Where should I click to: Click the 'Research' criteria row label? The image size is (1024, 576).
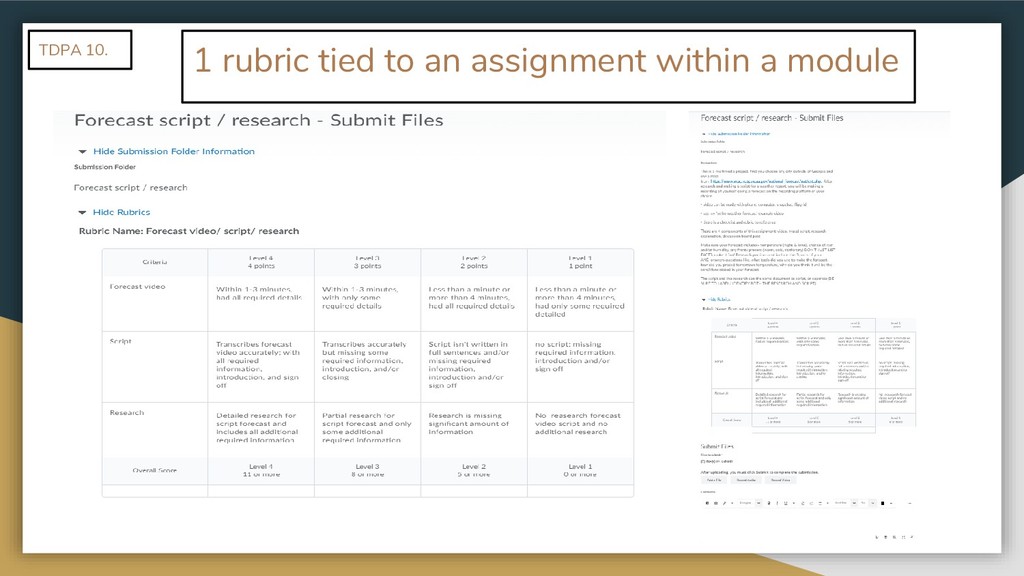click(x=127, y=413)
